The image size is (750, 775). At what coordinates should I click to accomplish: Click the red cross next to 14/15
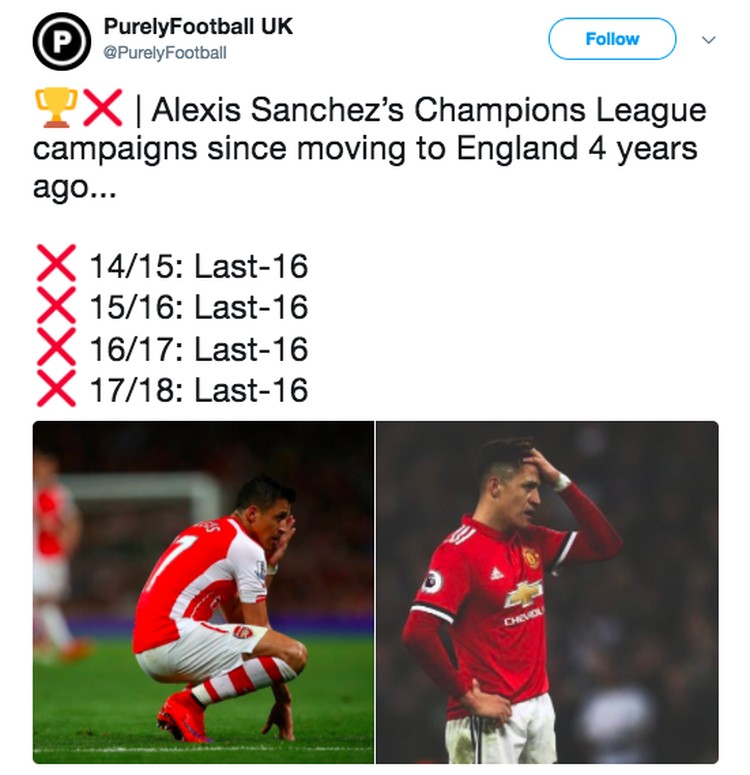point(56,266)
